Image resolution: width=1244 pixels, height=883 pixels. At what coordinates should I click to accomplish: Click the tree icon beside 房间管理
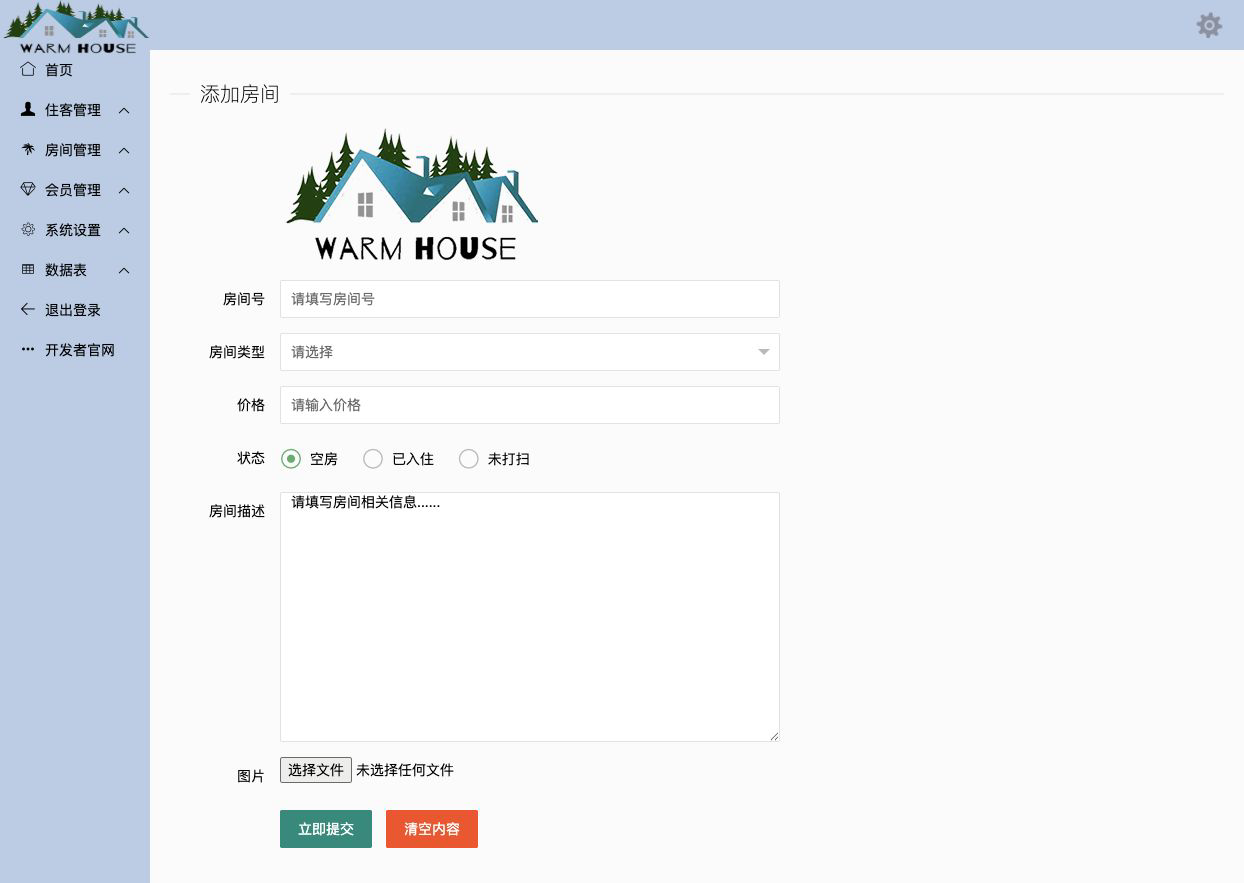pos(28,150)
